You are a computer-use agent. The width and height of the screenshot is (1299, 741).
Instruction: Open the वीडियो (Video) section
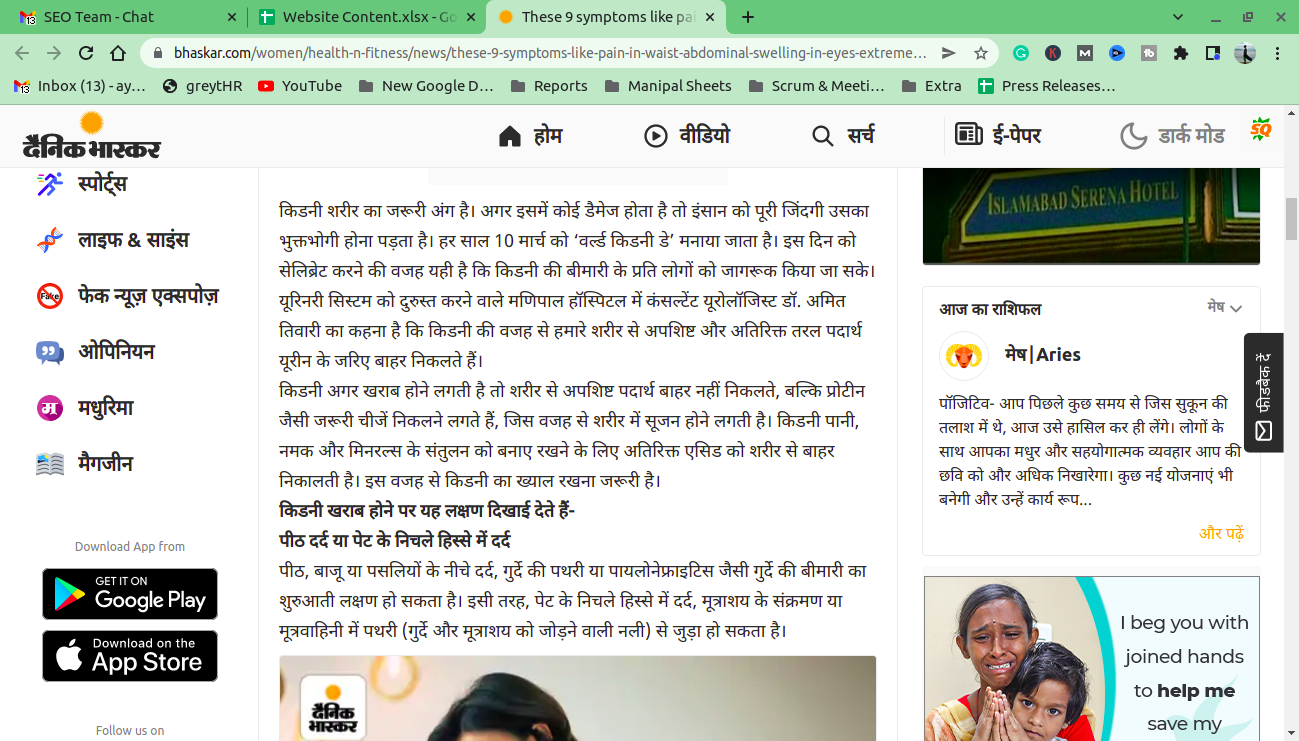click(687, 136)
